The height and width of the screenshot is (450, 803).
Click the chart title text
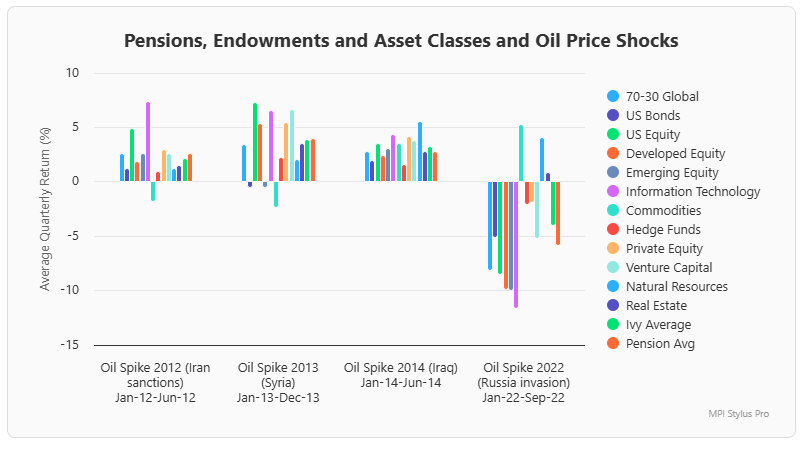401,41
